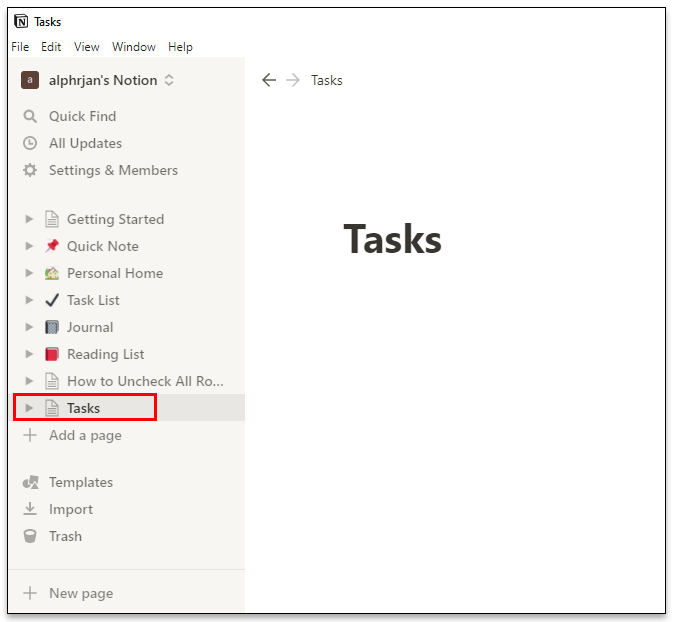Open the File menu

coord(20,46)
